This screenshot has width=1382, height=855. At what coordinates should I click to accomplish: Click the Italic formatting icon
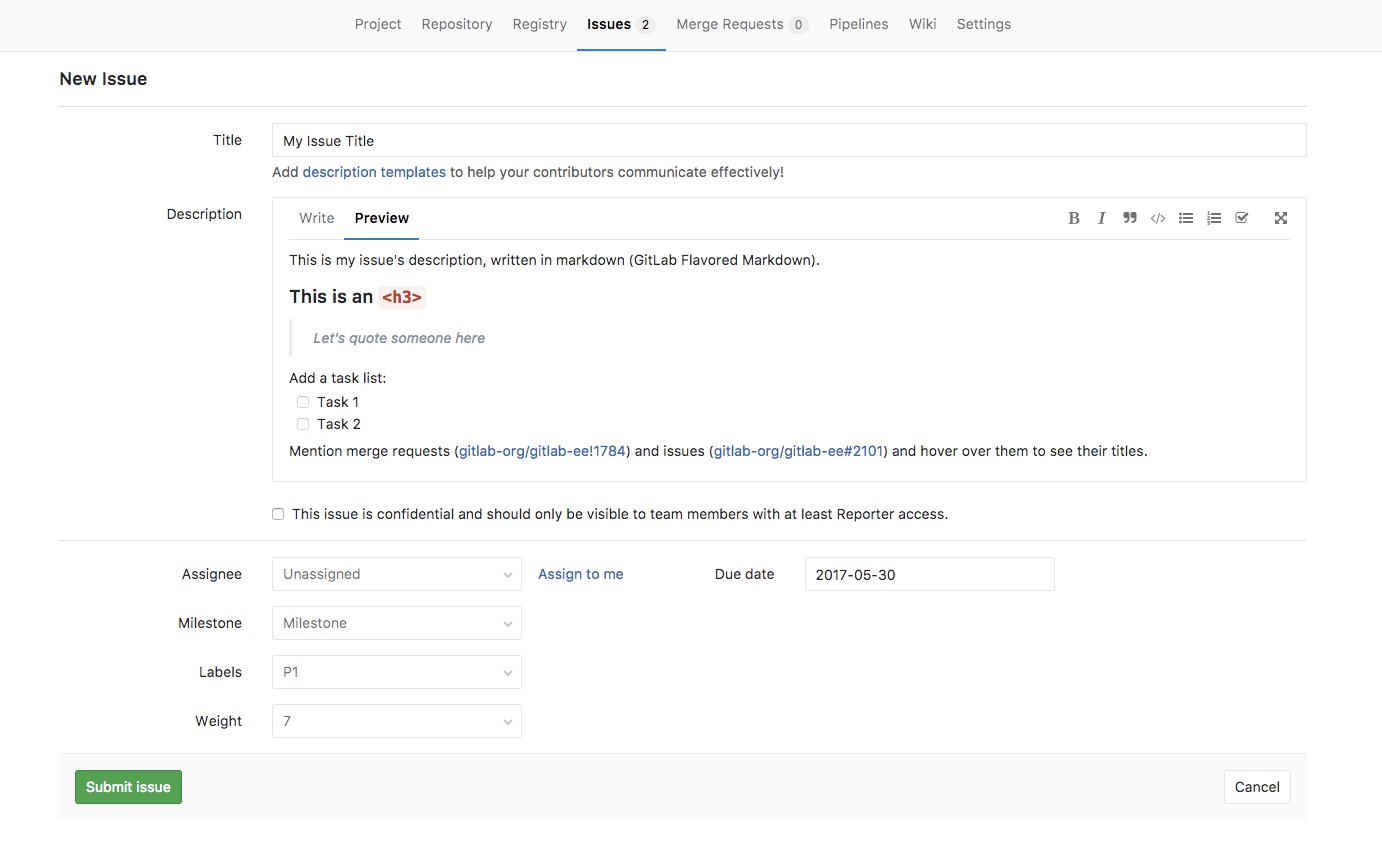click(x=1102, y=218)
